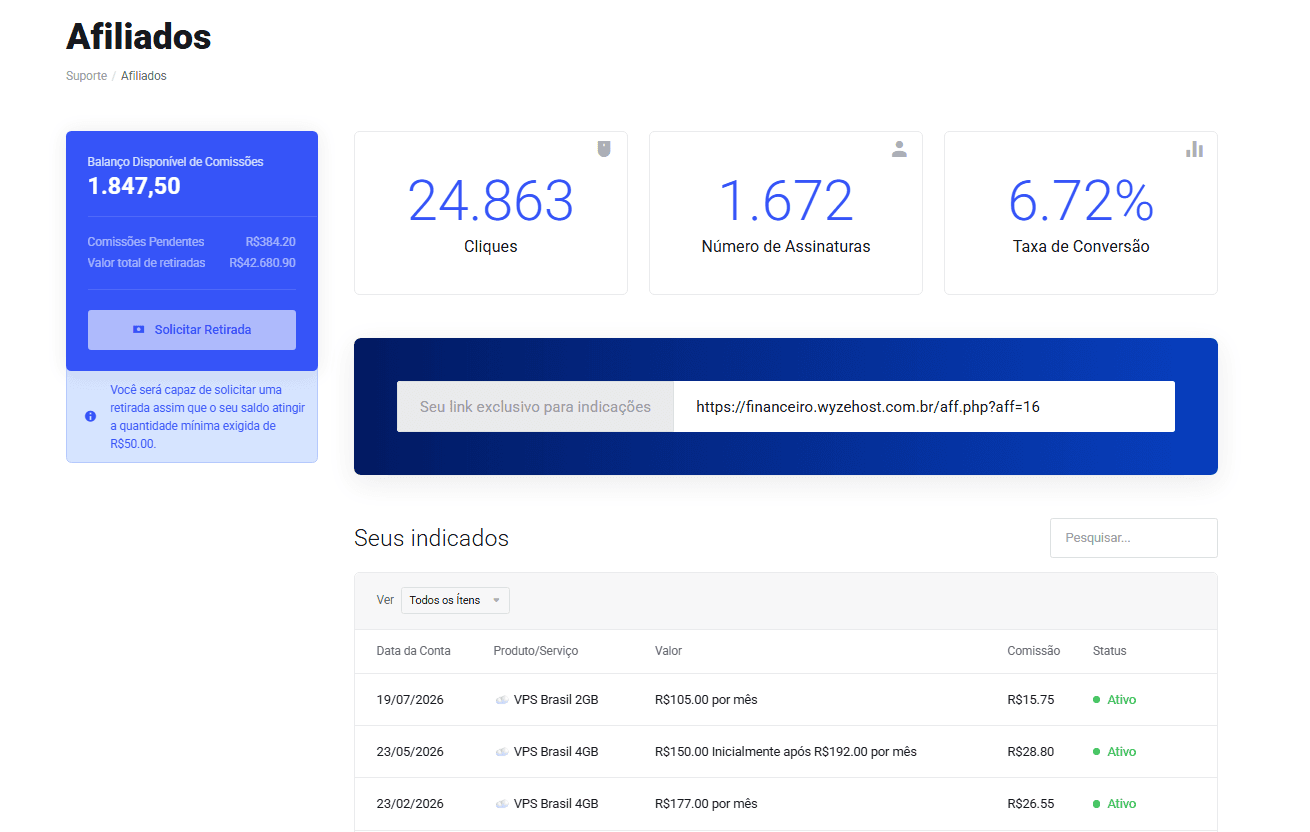Click the cloud icon beside VPS Brasil 2GB

[x=502, y=700]
